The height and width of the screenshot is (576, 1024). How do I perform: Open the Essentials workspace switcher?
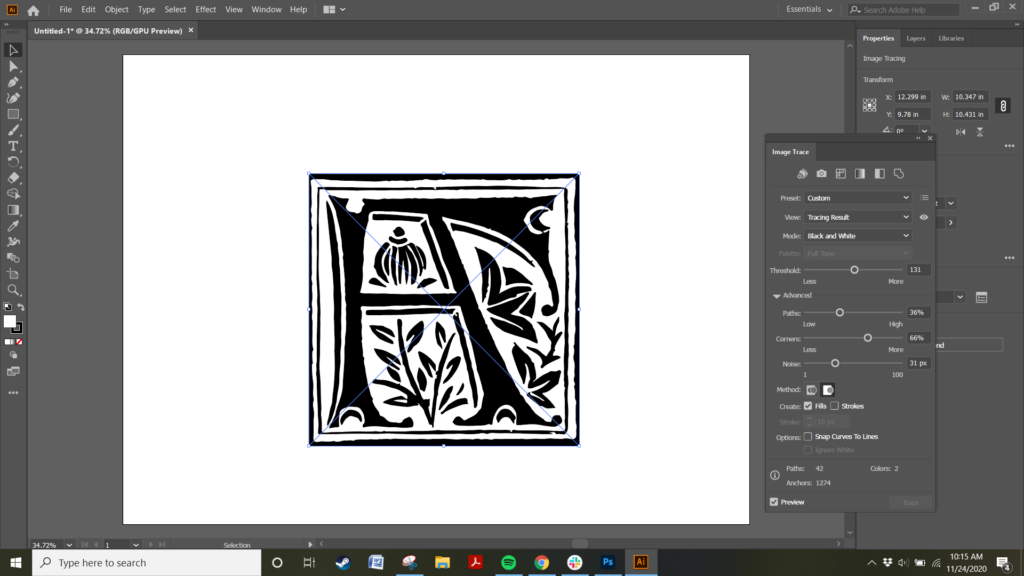pos(809,9)
